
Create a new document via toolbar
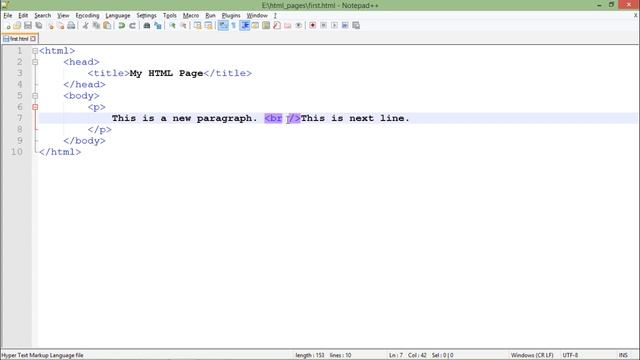[7, 26]
